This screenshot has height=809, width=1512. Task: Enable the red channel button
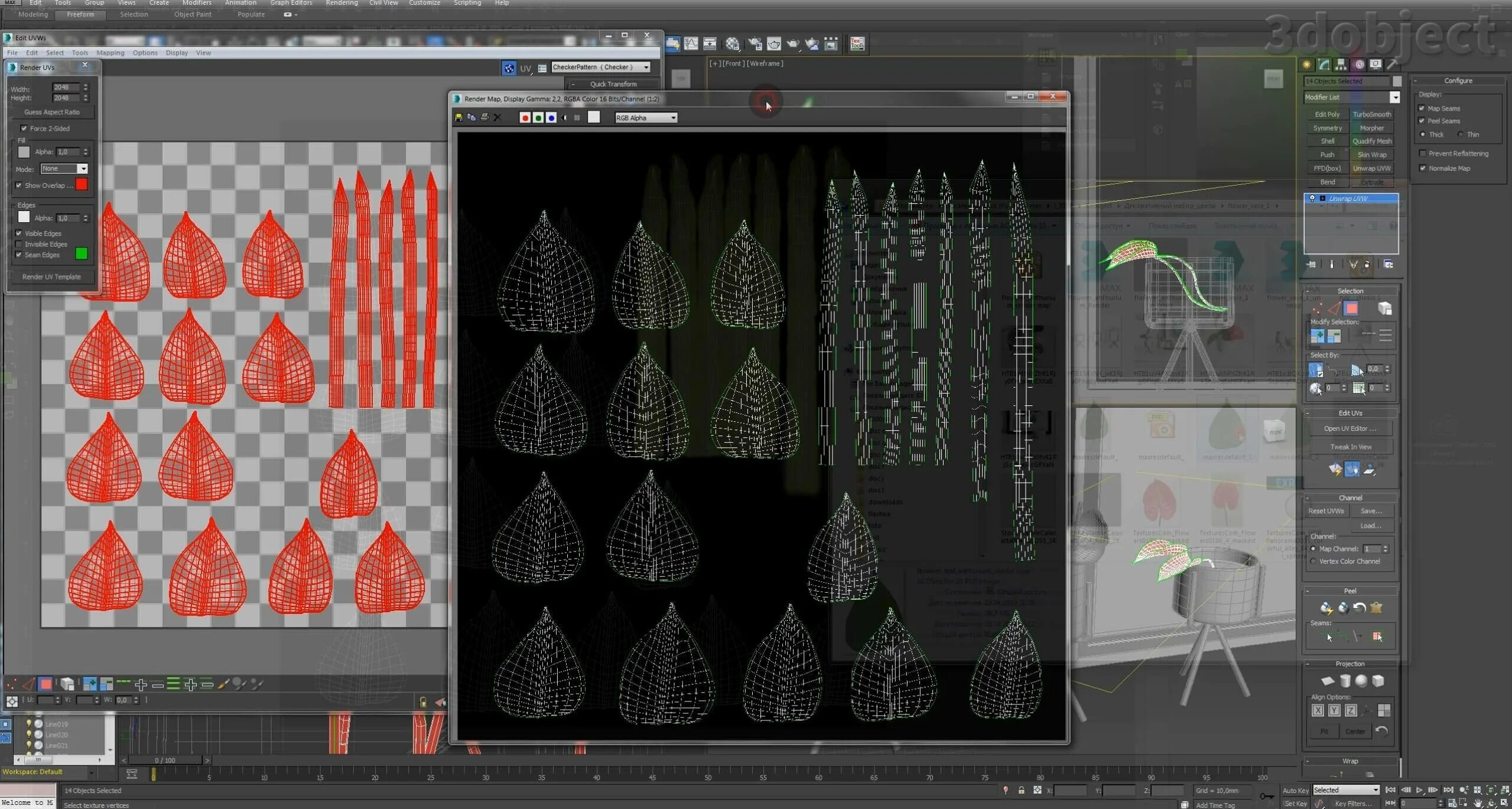tap(525, 118)
